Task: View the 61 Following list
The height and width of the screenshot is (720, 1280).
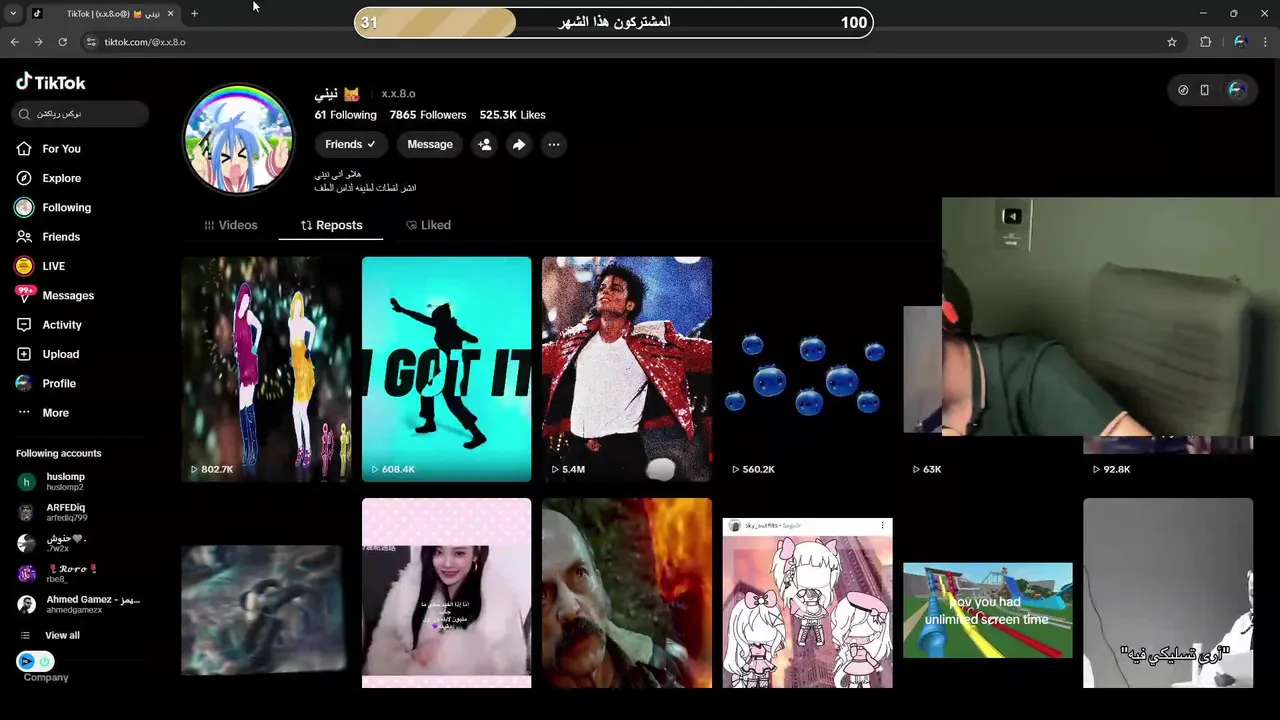Action: click(x=345, y=115)
